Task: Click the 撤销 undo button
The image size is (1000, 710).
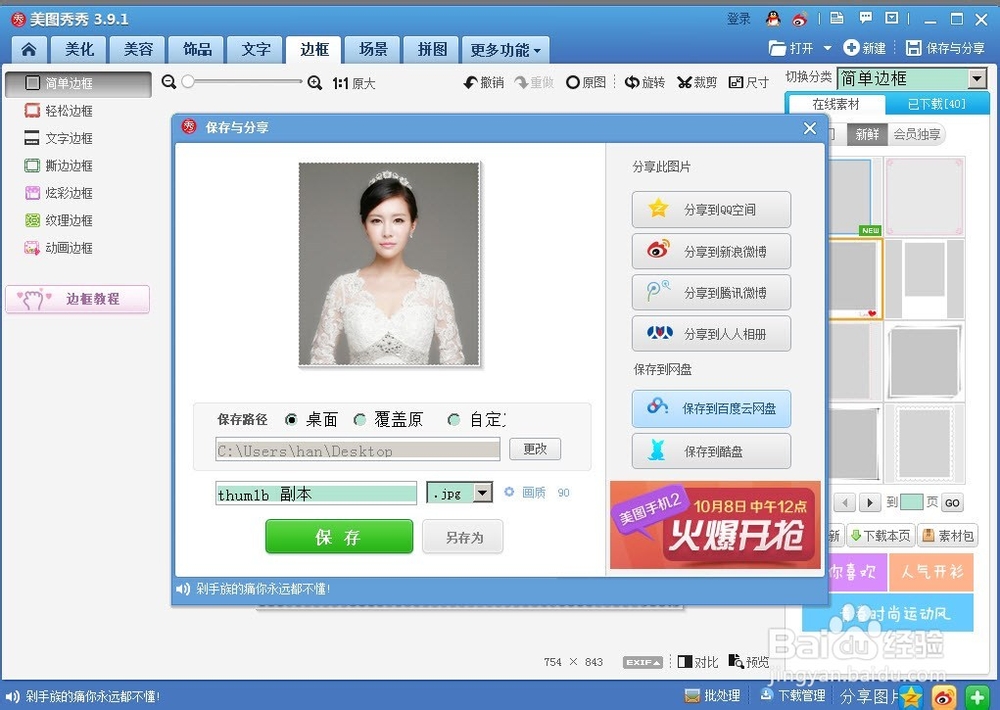Action: 483,82
